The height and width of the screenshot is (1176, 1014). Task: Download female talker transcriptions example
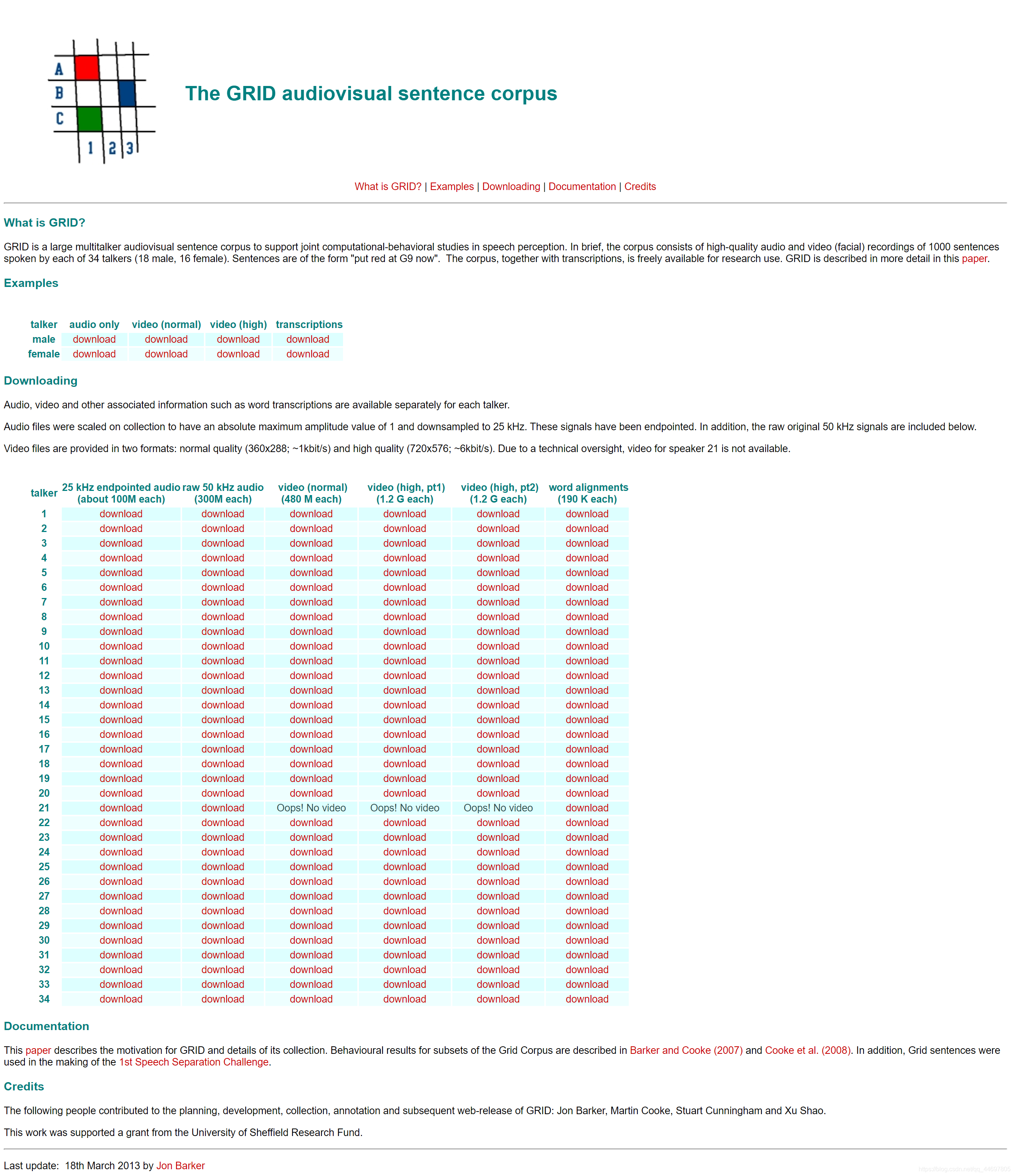(308, 354)
